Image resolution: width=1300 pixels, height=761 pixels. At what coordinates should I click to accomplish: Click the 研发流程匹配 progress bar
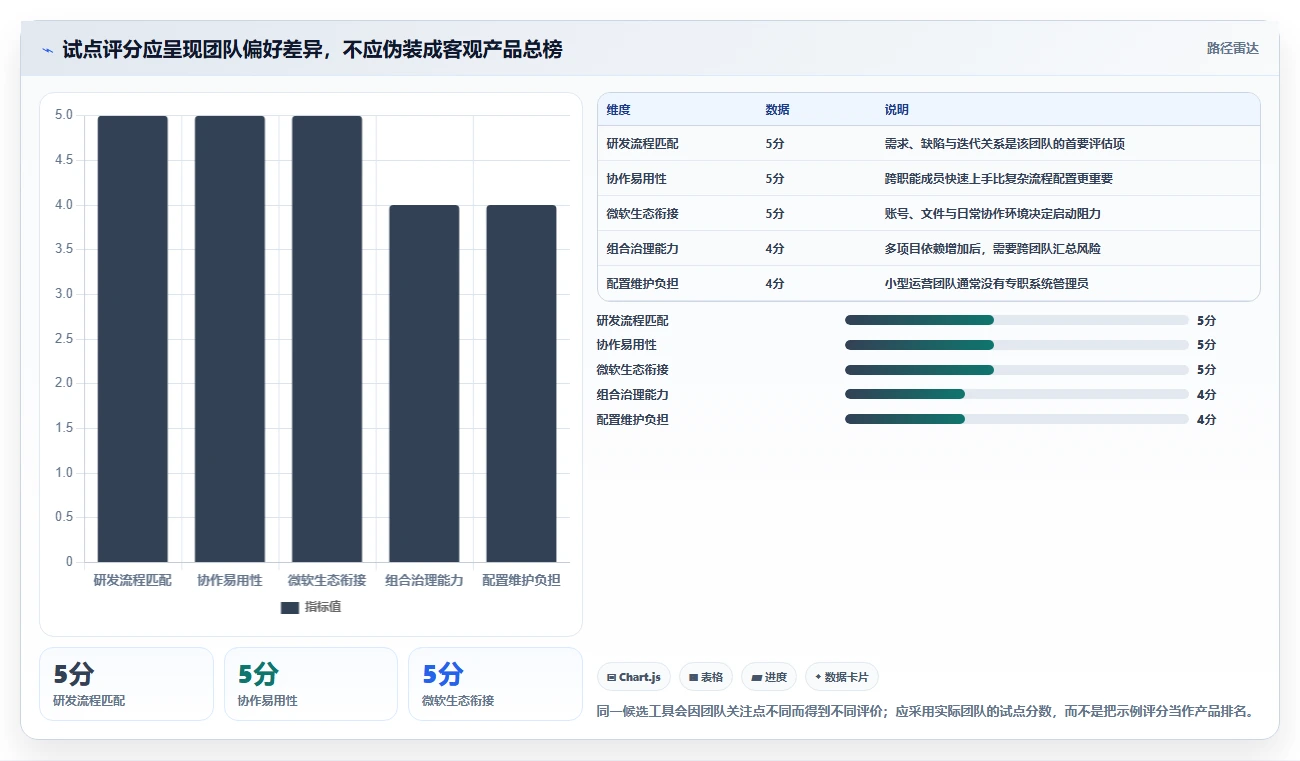coord(1017,320)
